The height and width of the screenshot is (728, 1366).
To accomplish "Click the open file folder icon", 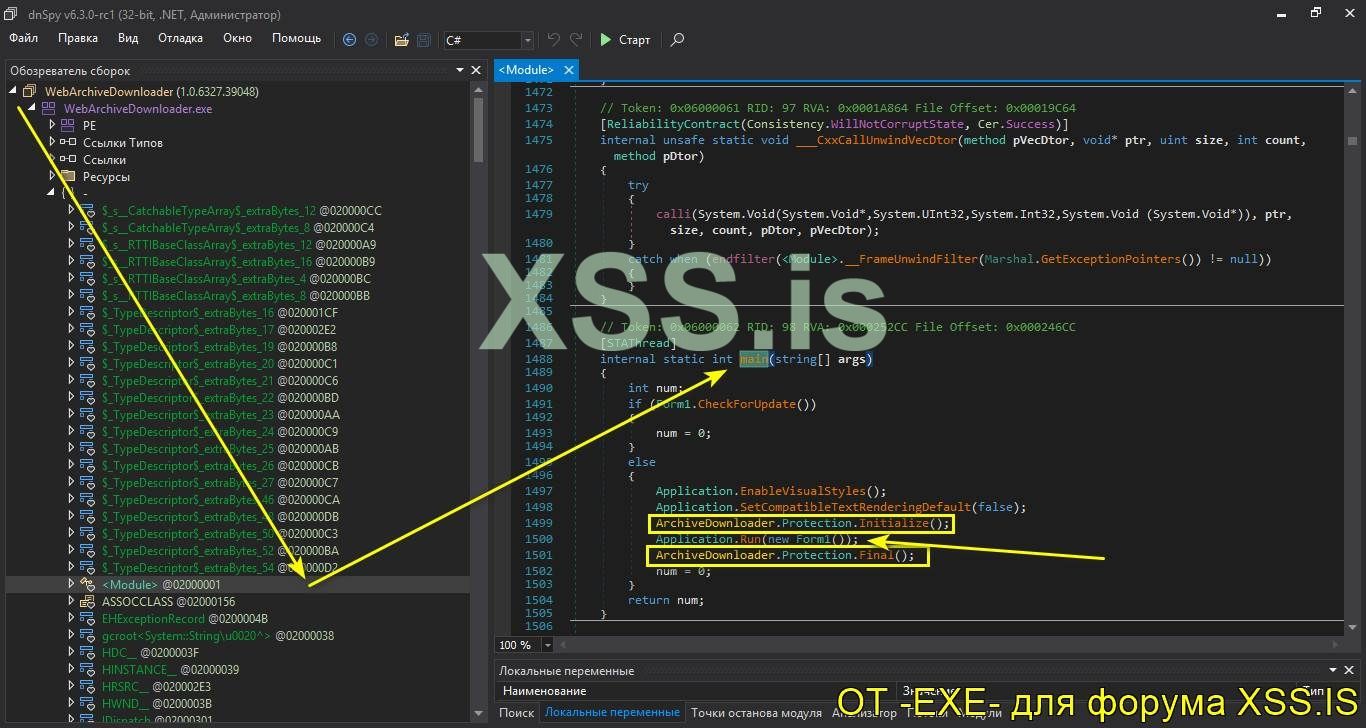I will coord(401,40).
